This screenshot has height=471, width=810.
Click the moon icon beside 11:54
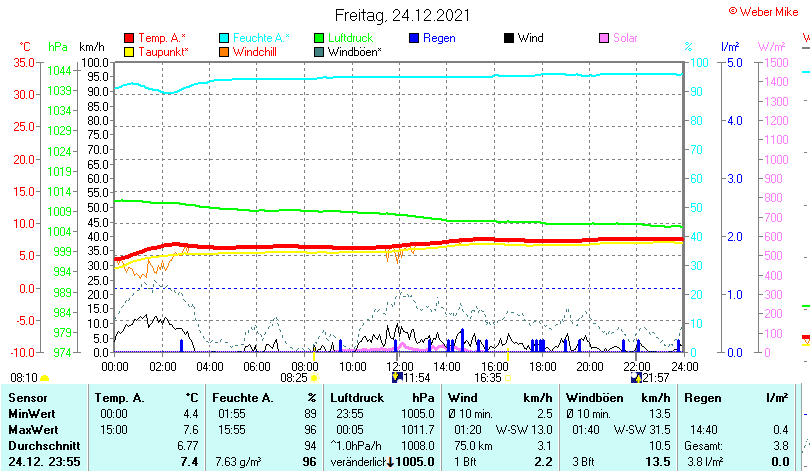point(397,378)
